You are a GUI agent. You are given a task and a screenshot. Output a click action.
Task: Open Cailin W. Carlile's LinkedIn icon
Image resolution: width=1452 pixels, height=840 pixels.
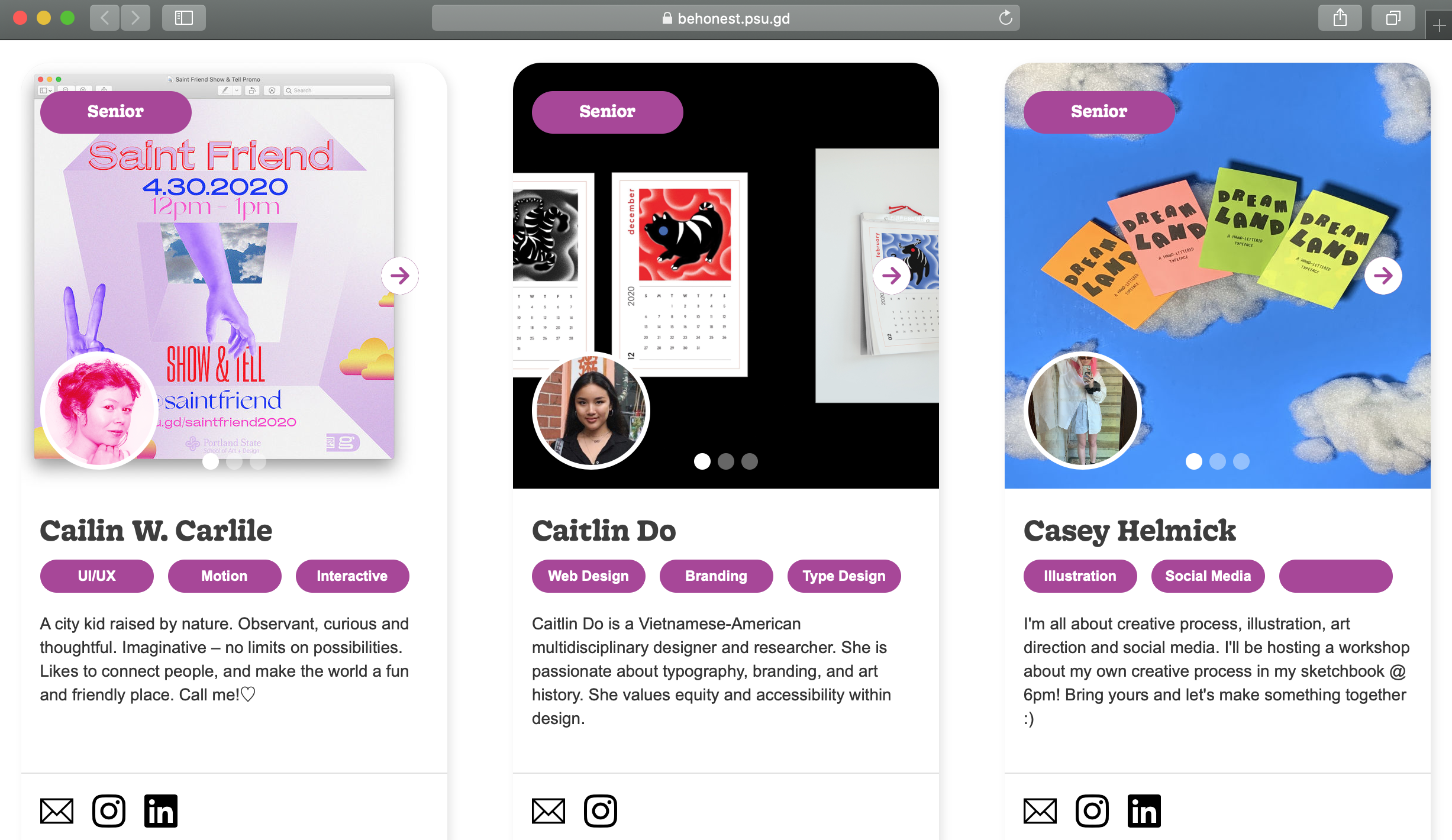pyautogui.click(x=161, y=811)
